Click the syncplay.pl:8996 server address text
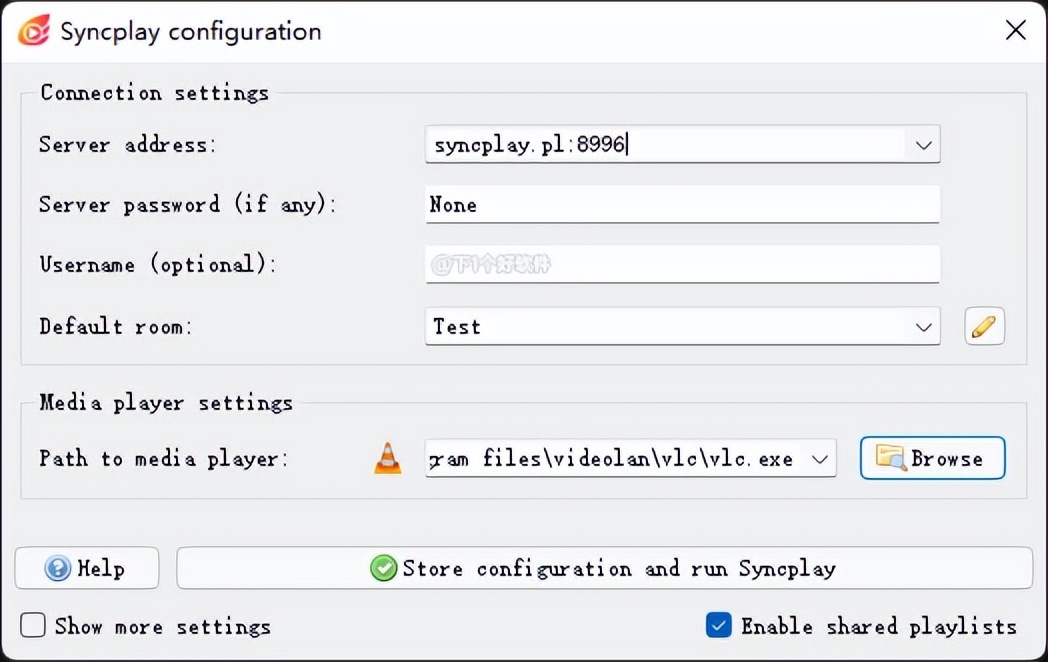The height and width of the screenshot is (662, 1048). [x=530, y=145]
